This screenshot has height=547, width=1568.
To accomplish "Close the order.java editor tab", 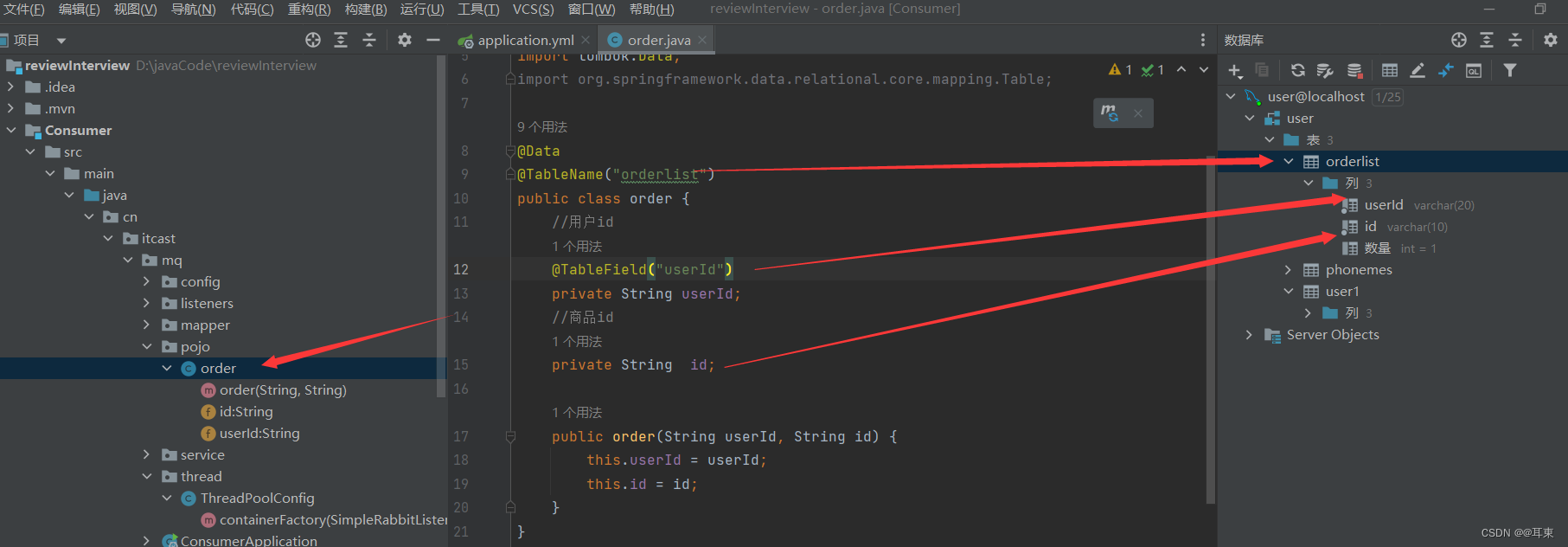I will tap(702, 41).
